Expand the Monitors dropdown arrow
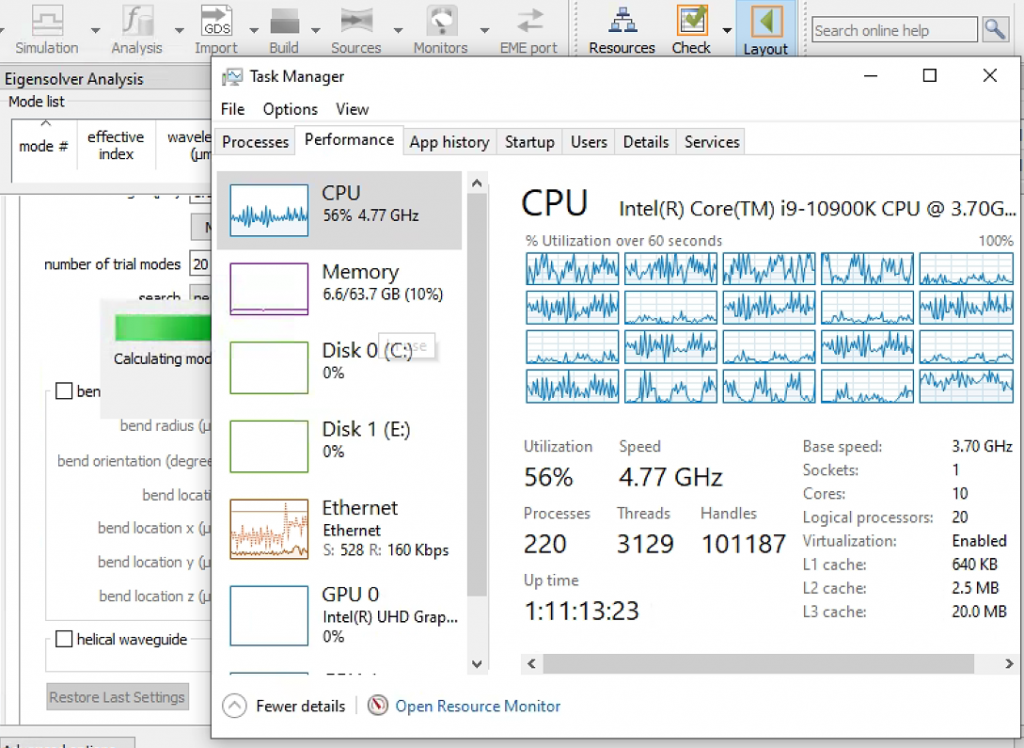Image resolution: width=1024 pixels, height=748 pixels. [485, 30]
